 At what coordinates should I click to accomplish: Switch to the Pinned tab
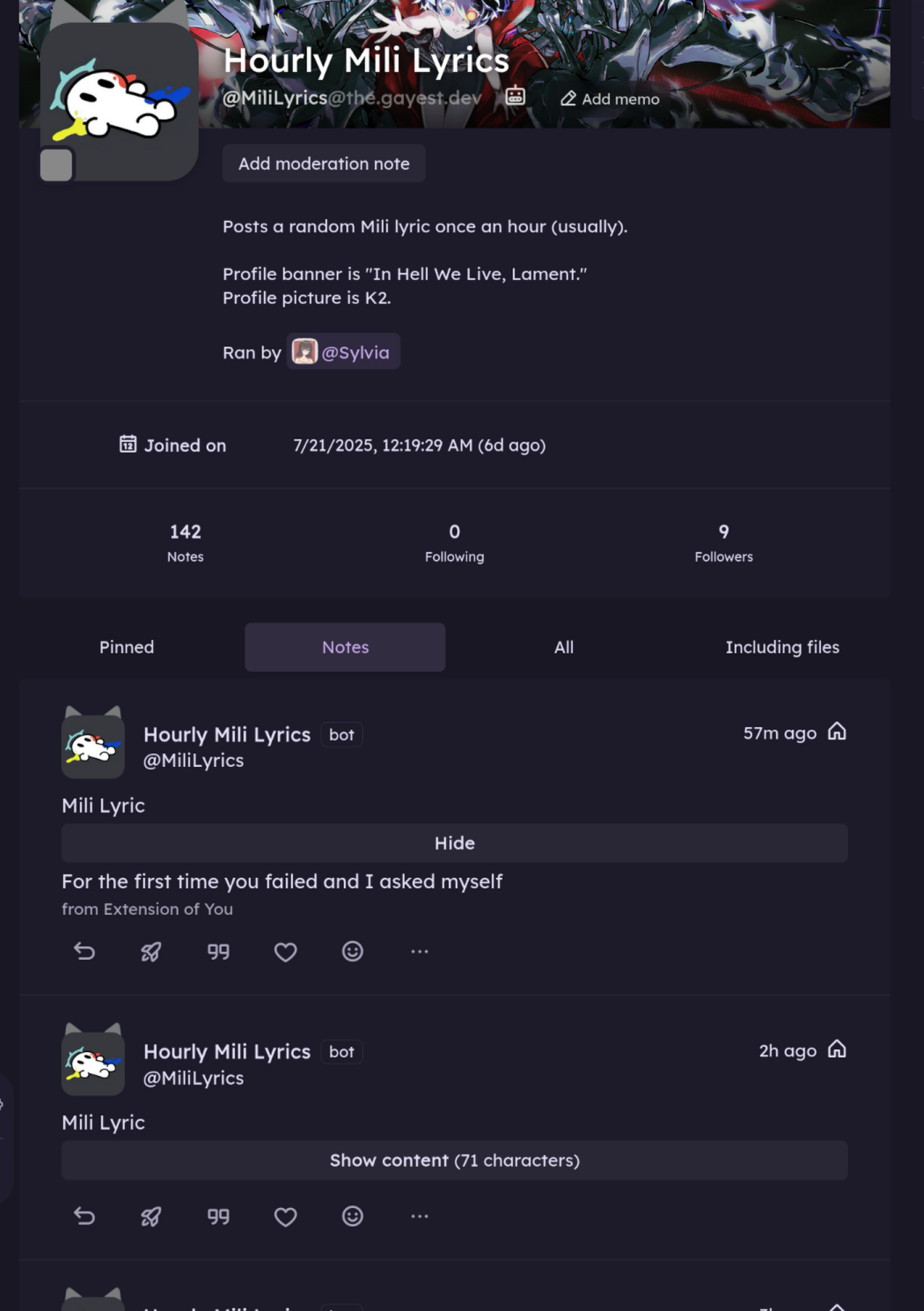(x=127, y=647)
